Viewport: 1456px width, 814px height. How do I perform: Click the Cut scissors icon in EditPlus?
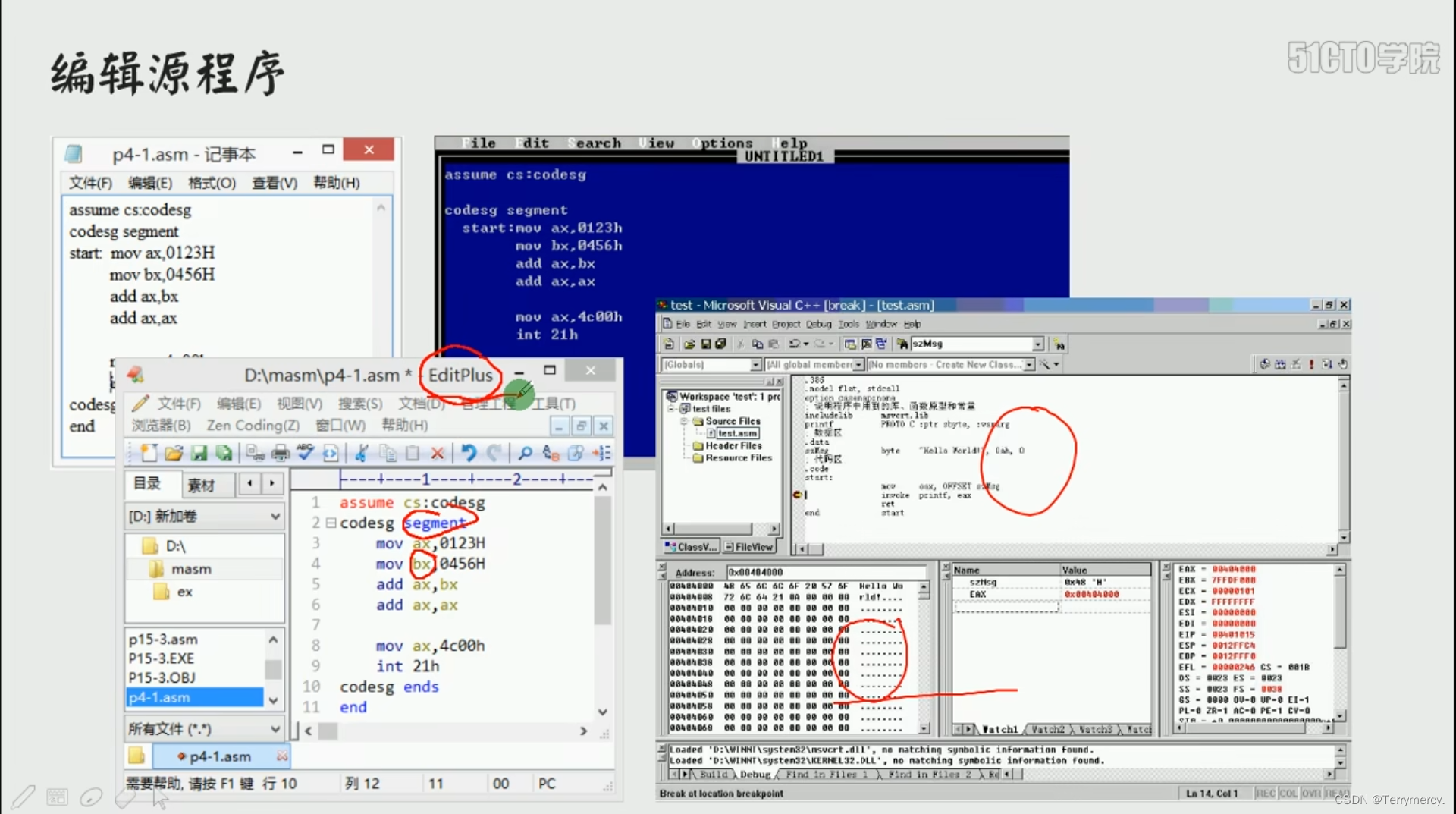[361, 452]
